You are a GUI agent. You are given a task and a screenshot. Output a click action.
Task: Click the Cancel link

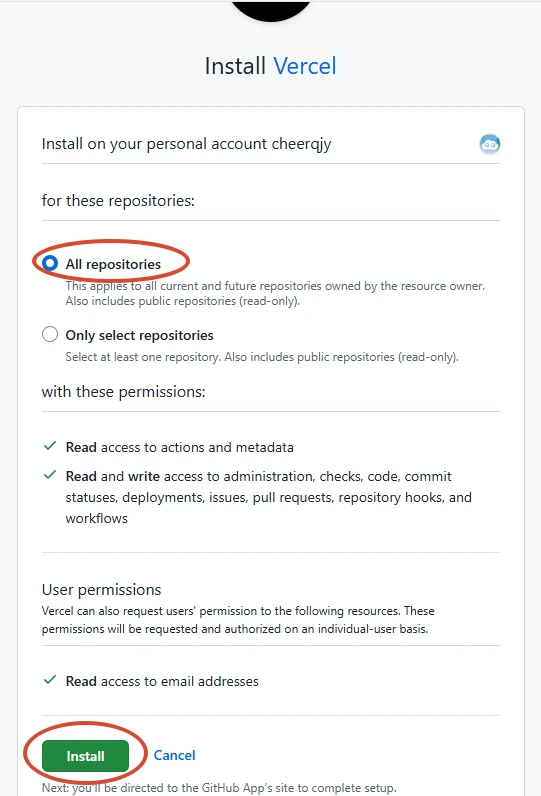coord(175,755)
